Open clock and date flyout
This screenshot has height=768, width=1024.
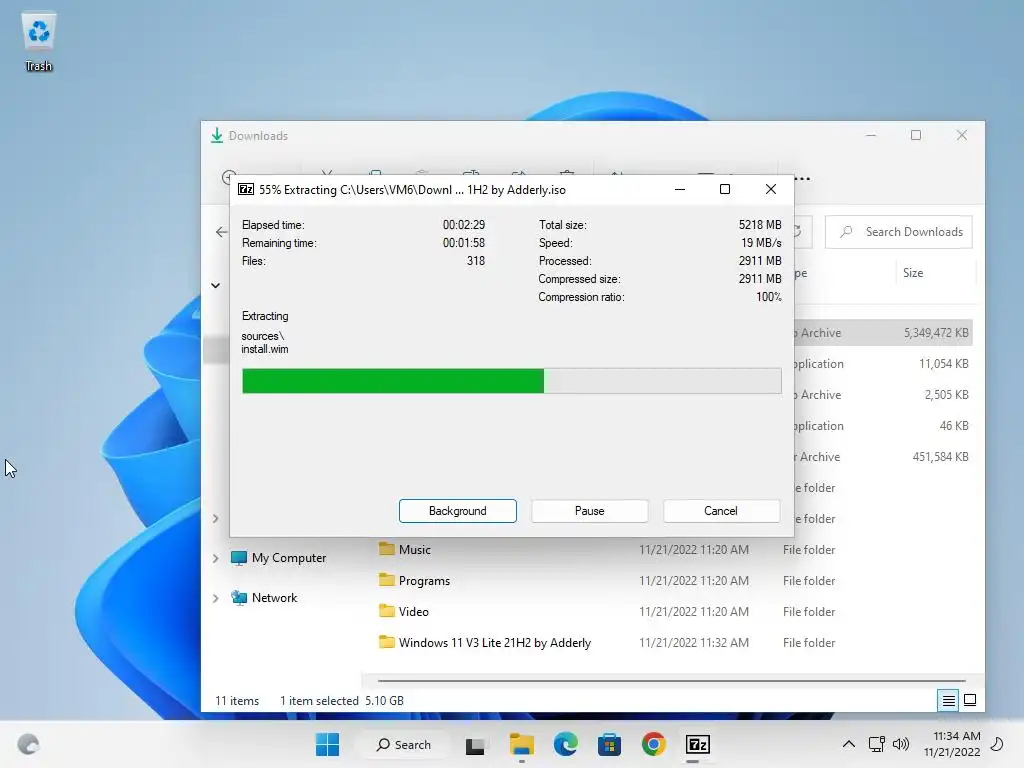tap(952, 744)
